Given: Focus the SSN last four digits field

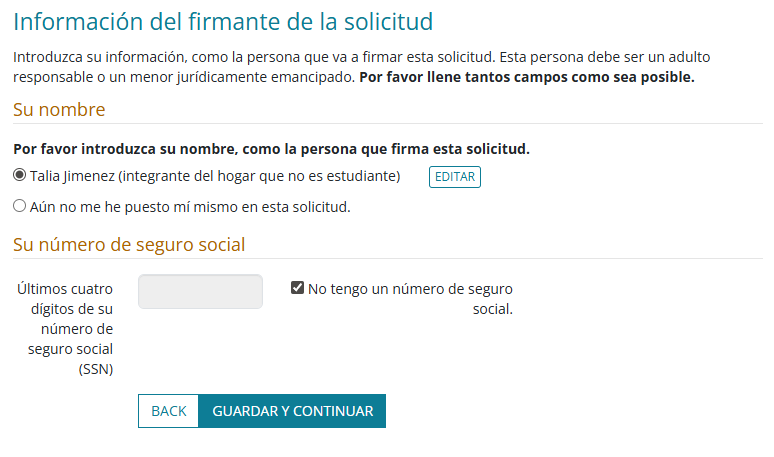Looking at the screenshot, I should 200,292.
